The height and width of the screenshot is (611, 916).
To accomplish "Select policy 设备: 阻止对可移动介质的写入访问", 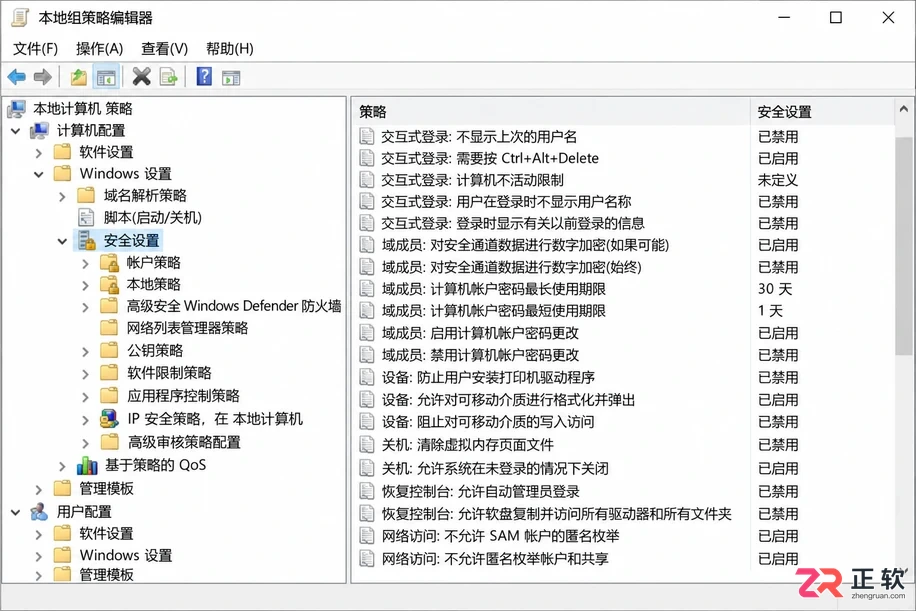I will point(488,422).
